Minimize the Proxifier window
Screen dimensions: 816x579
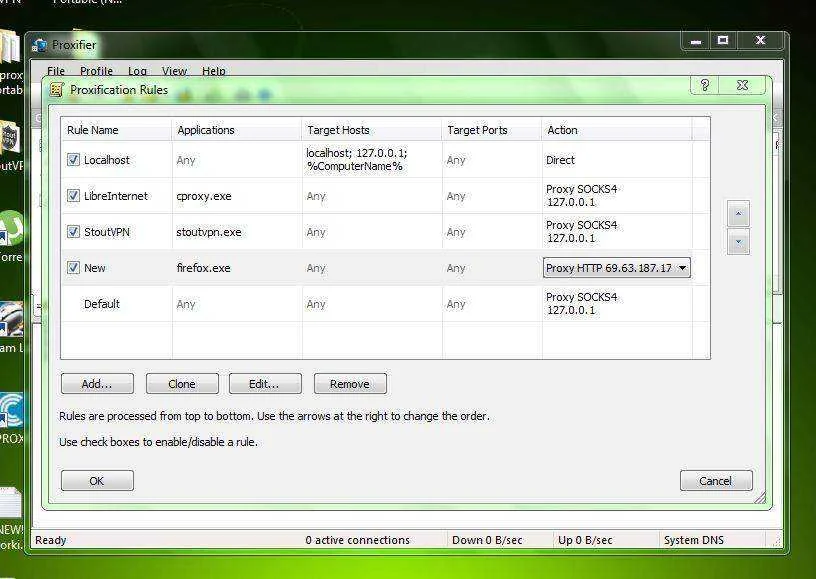[696, 41]
